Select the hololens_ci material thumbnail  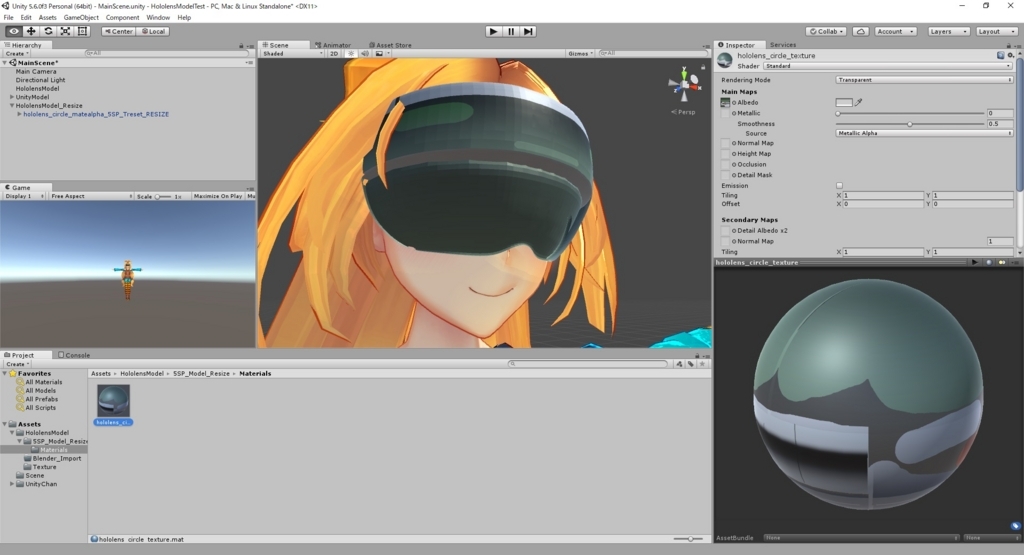tap(113, 400)
